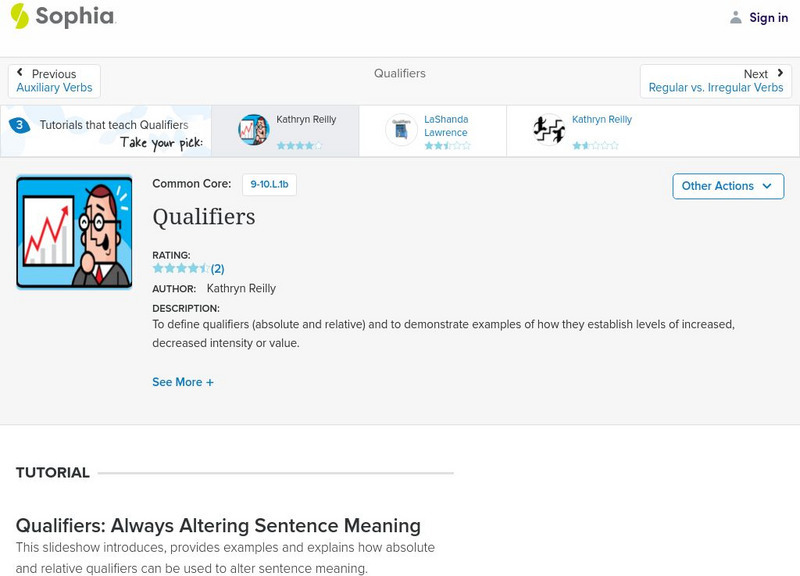Collapse Other Actions via its chevron
The image size is (800, 576).
coord(767,186)
